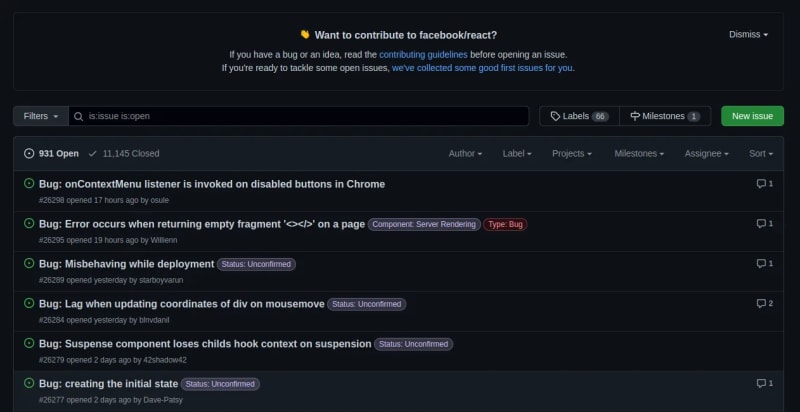Open the Label filter dropdown
Viewport: 800px width, 412px height.
pyautogui.click(x=517, y=153)
